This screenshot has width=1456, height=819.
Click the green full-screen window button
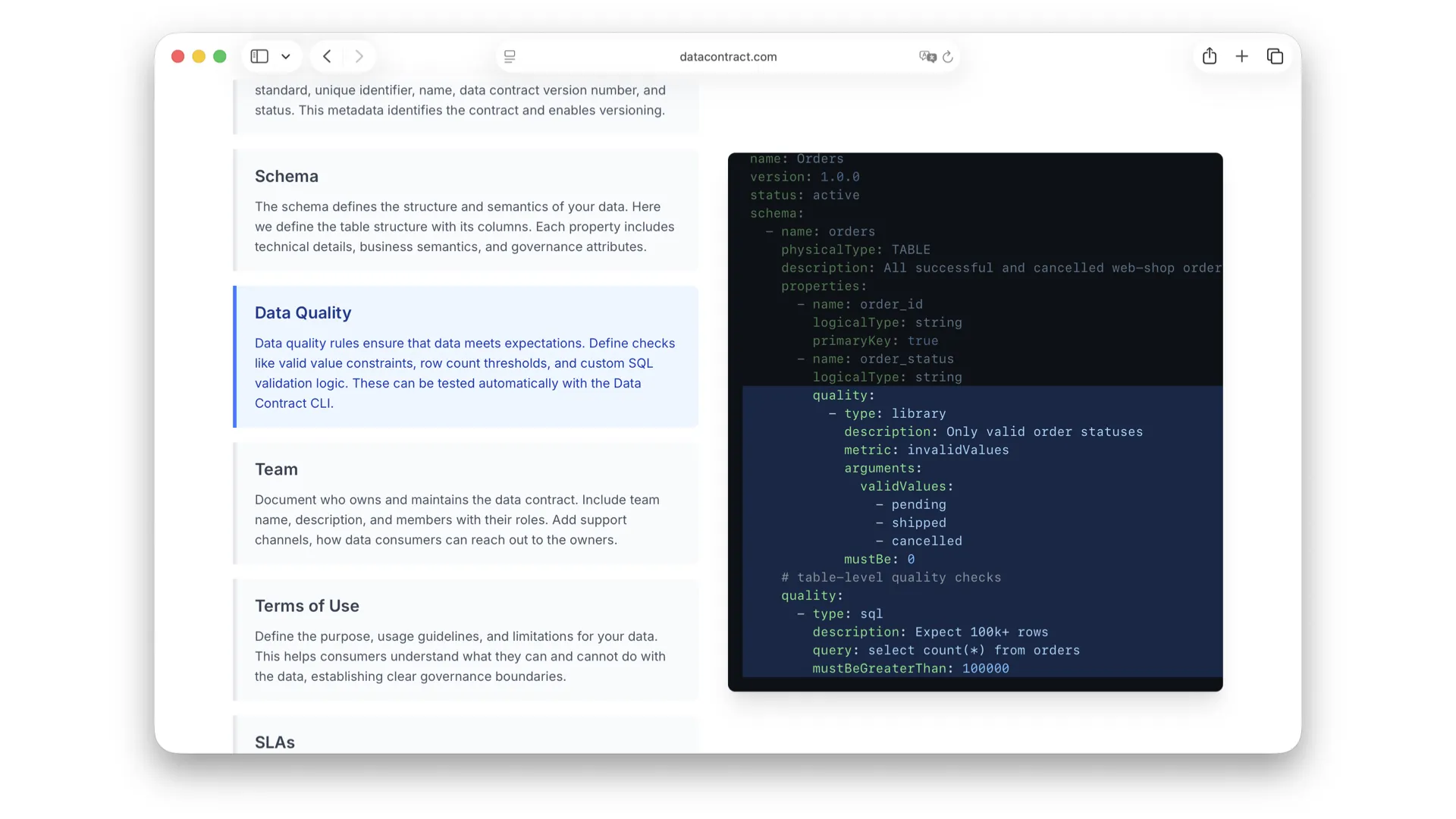coord(220,56)
